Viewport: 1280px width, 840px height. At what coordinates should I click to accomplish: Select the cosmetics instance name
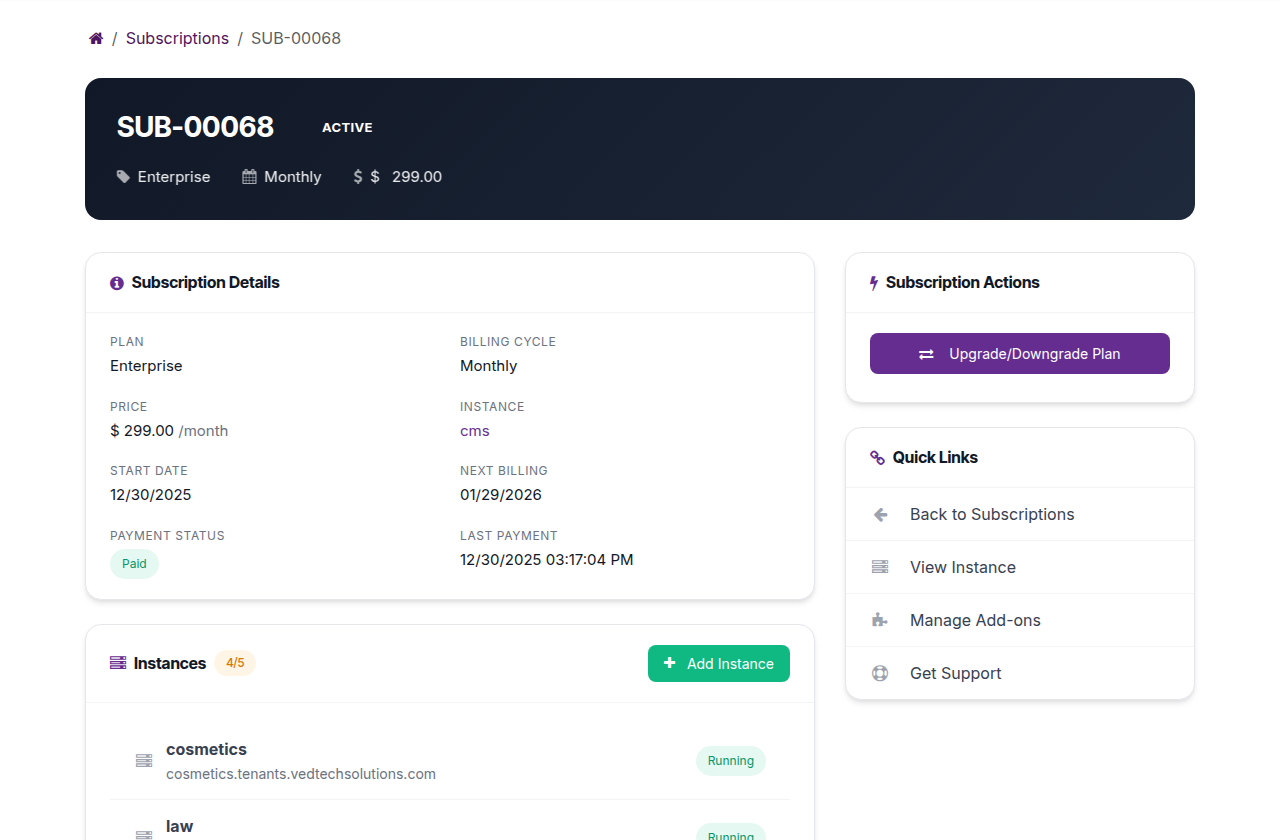click(x=206, y=749)
